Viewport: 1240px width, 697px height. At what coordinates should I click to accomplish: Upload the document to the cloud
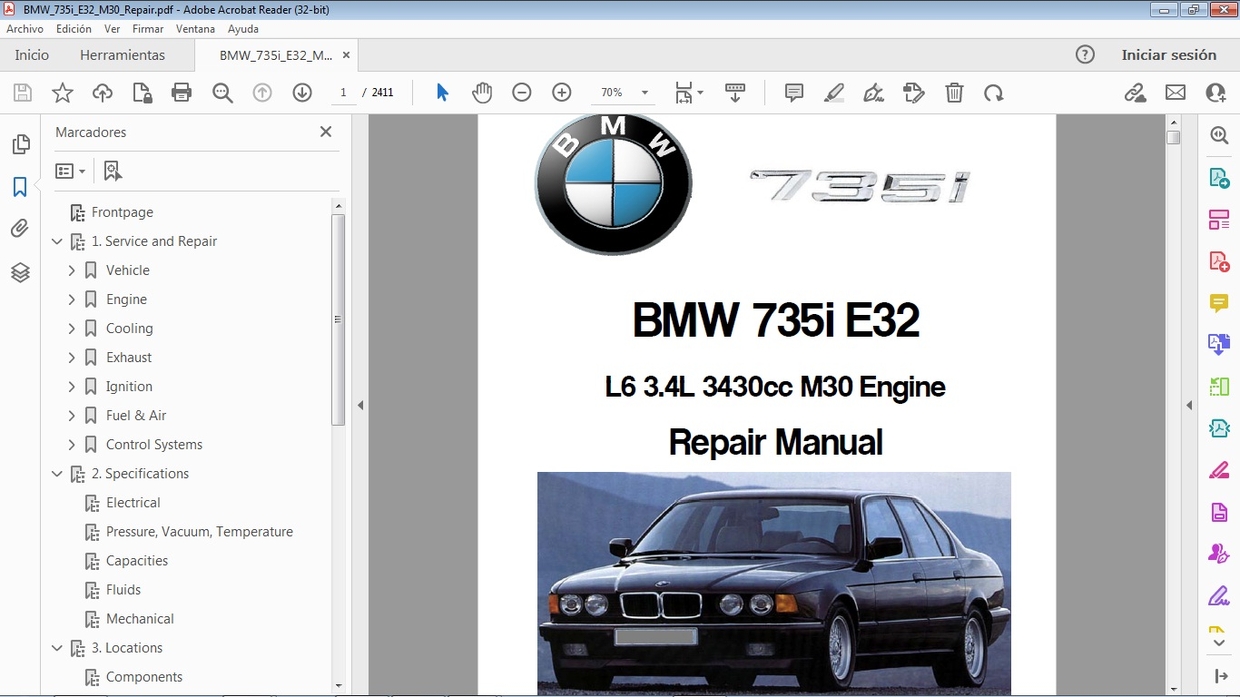pyautogui.click(x=102, y=93)
